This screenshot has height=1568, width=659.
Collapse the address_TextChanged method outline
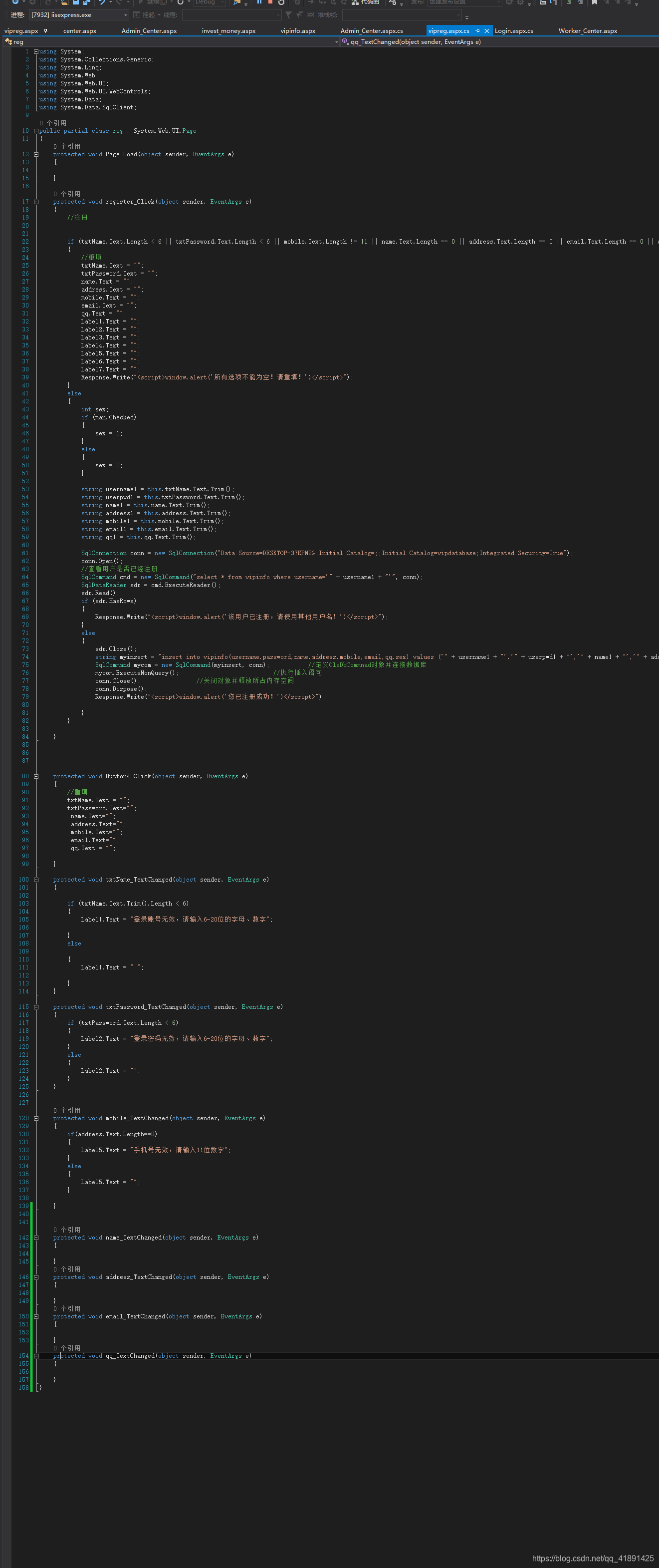(x=36, y=1277)
